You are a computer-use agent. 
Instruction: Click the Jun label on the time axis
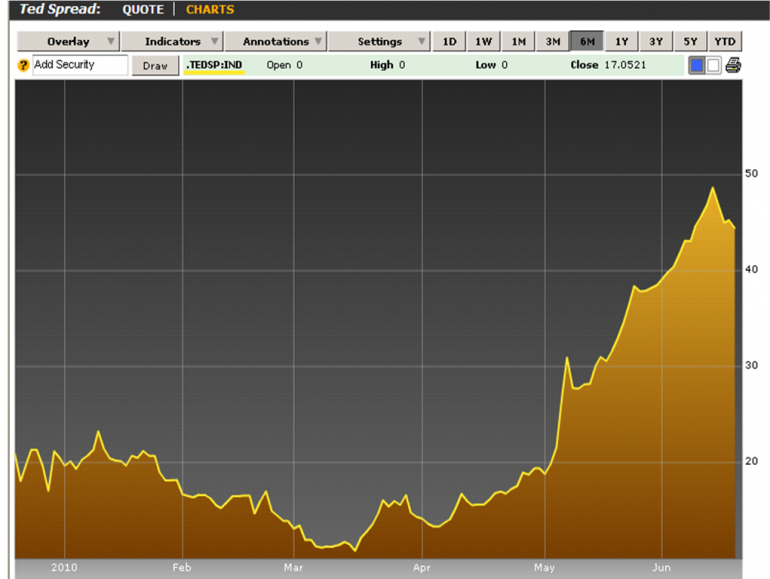(x=661, y=567)
